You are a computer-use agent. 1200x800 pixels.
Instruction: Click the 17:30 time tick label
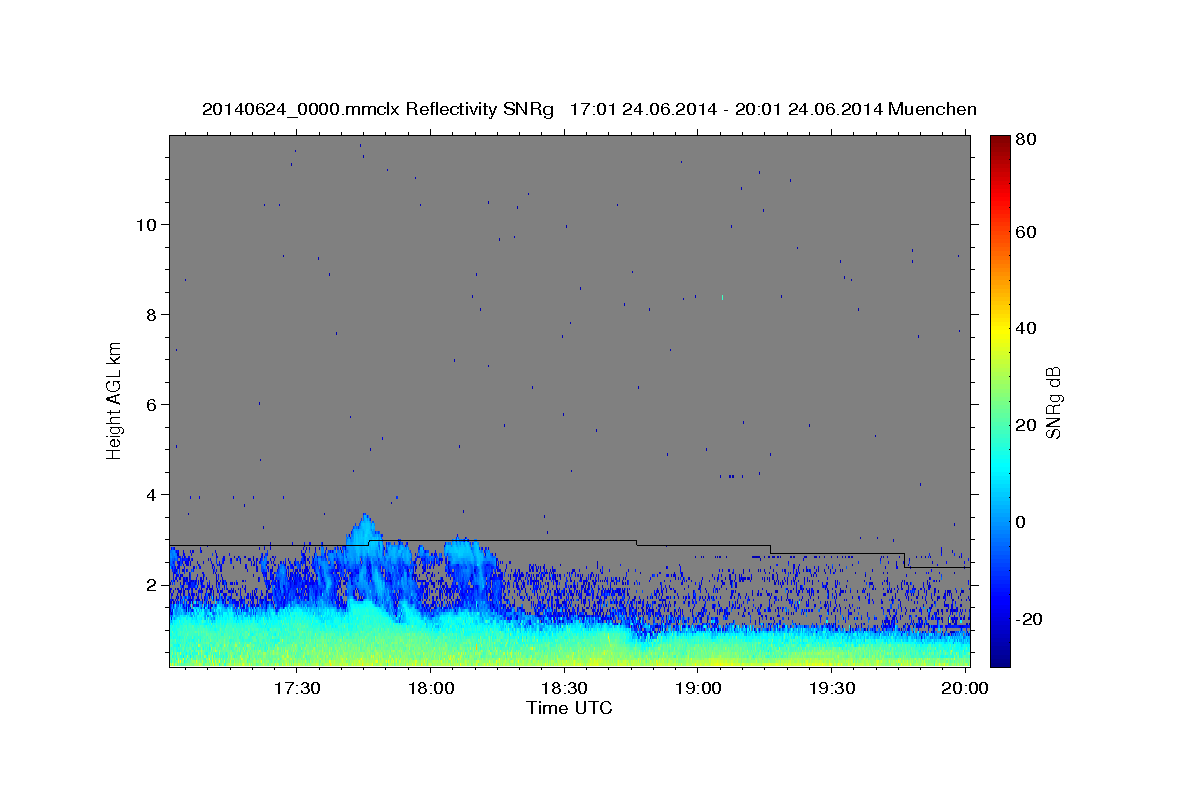click(x=297, y=690)
